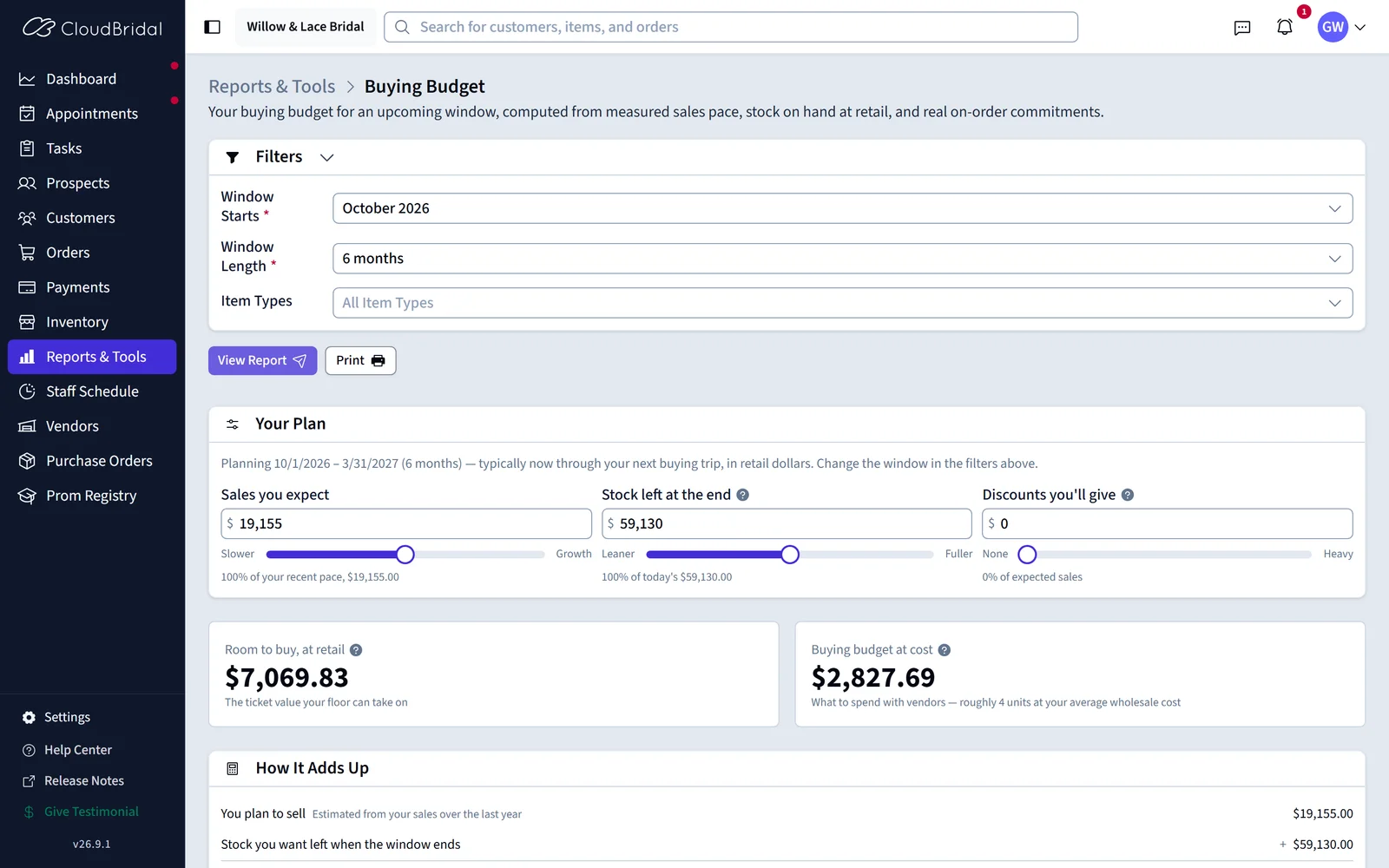Click the $7,069.83 room to buy value

(286, 677)
